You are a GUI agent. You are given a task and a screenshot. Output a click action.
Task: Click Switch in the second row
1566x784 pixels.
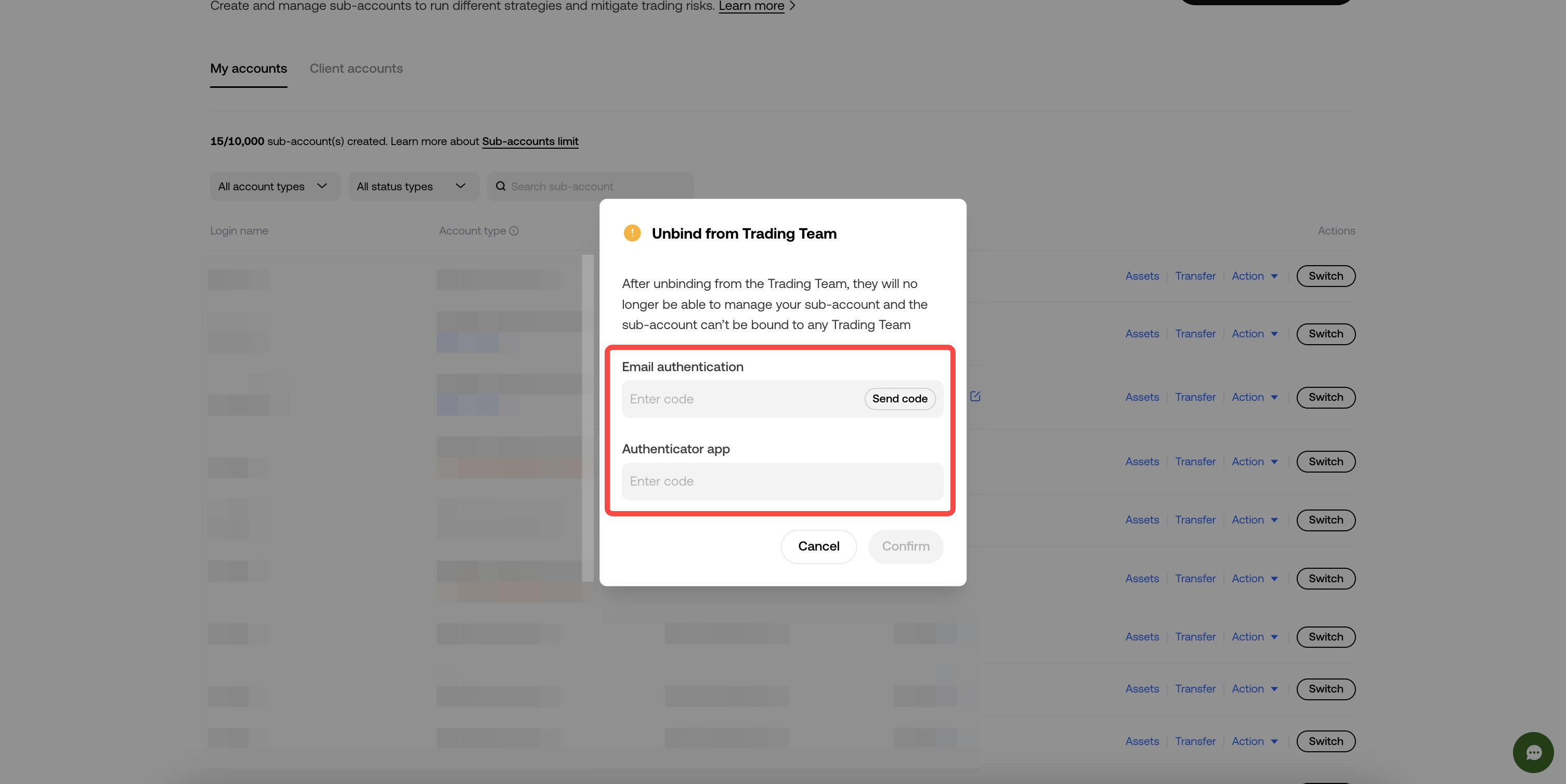[1326, 334]
